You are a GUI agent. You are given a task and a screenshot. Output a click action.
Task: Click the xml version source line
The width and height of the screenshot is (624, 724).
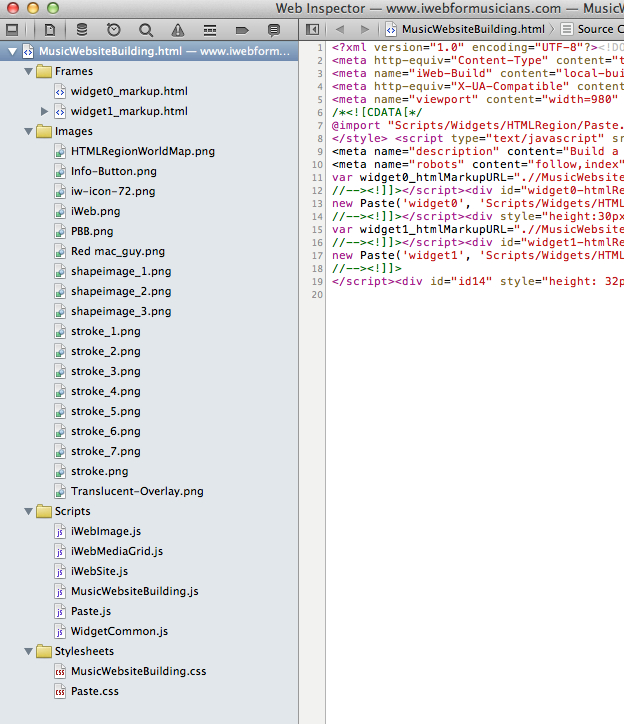pos(478,48)
